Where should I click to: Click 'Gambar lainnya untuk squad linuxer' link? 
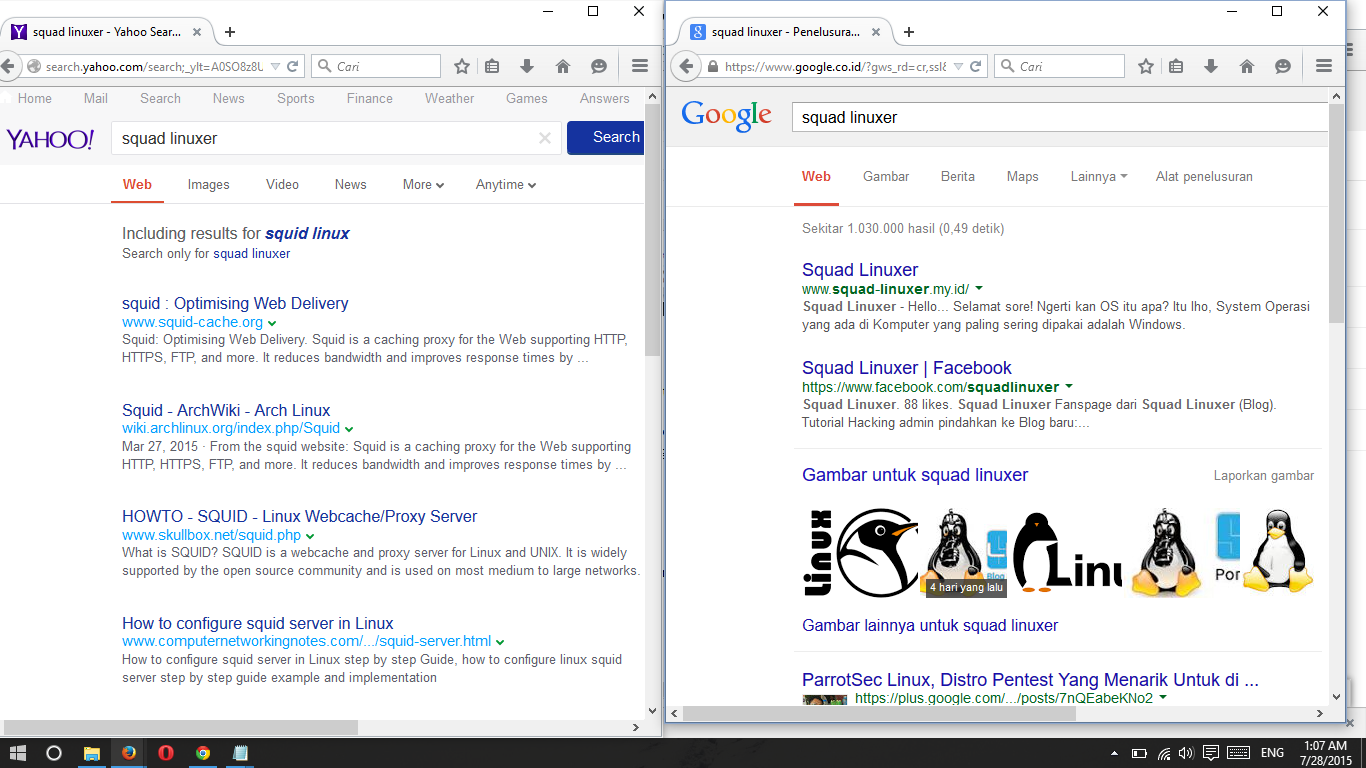[930, 626]
